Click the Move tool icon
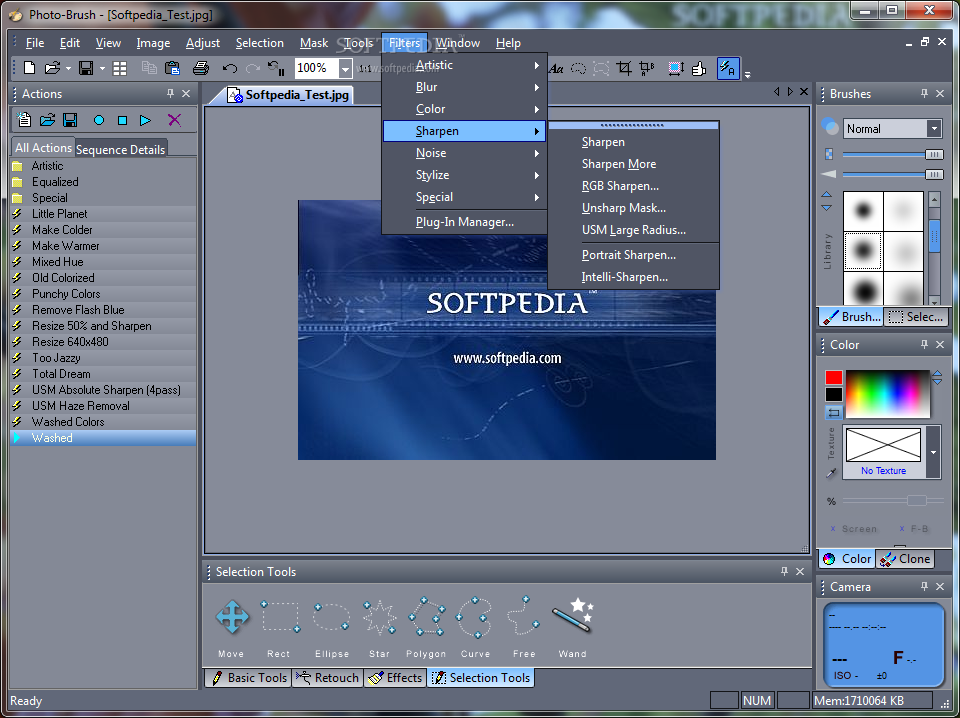Viewport: 960px width, 718px height. tap(232, 618)
